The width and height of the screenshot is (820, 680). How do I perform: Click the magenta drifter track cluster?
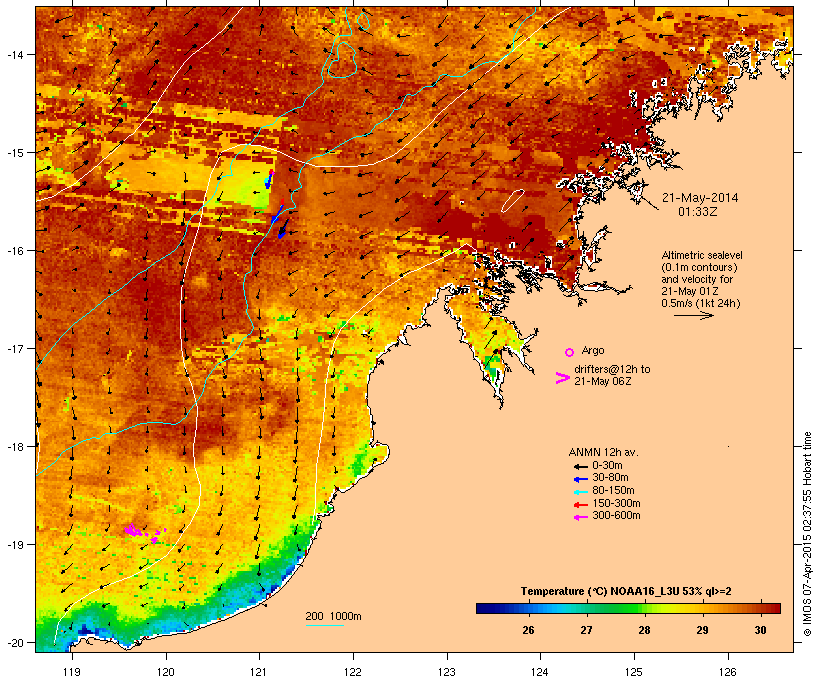click(x=144, y=533)
